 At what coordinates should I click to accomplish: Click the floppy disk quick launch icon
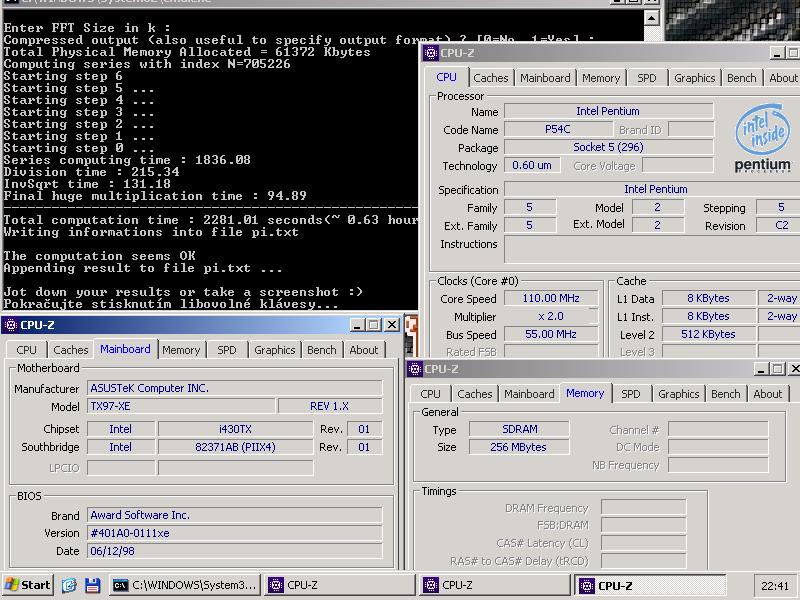point(92,585)
